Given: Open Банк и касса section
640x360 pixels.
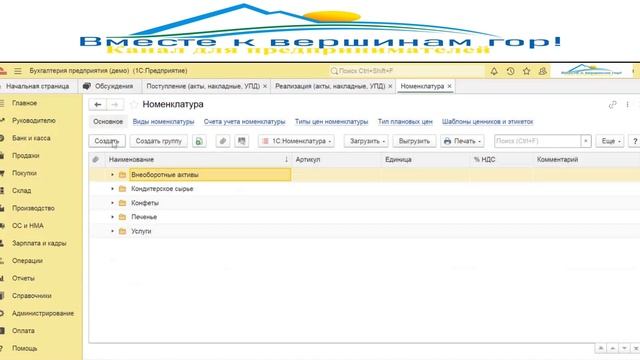Looking at the screenshot, I should [x=31, y=138].
